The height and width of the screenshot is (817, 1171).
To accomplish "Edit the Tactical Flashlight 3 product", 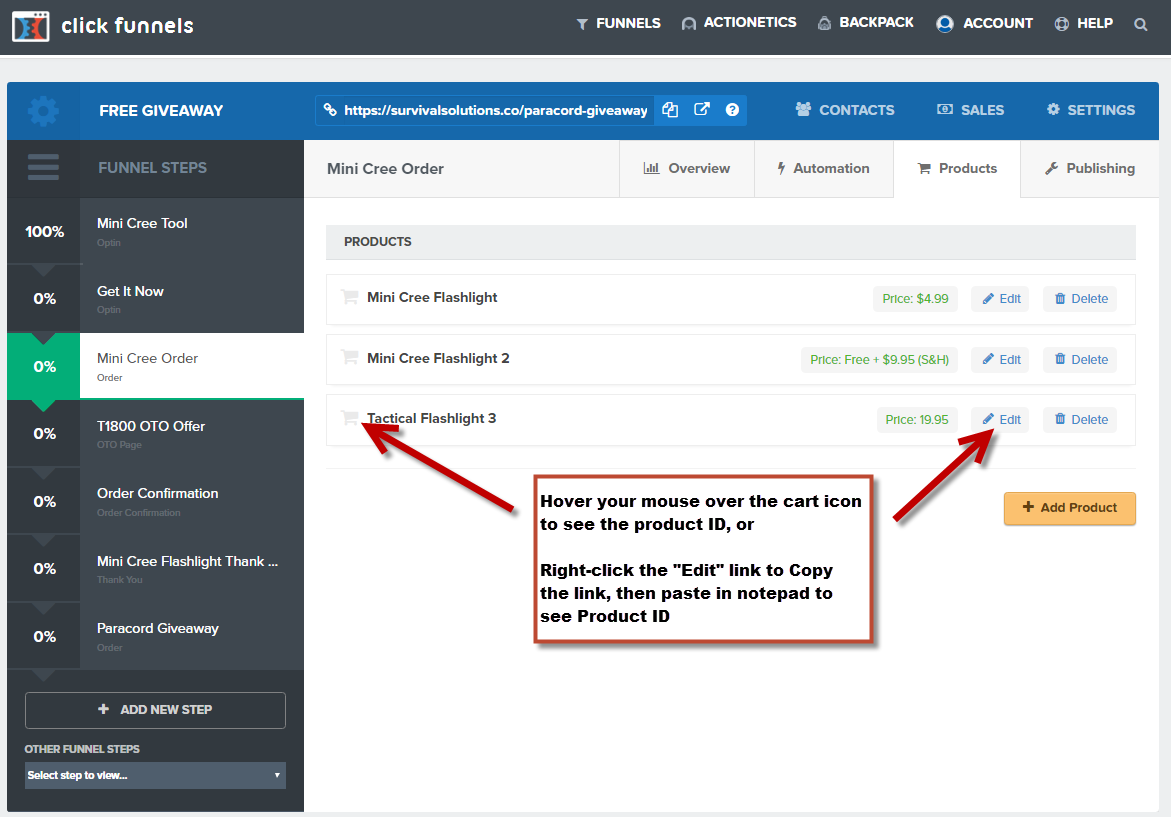I will point(1000,420).
